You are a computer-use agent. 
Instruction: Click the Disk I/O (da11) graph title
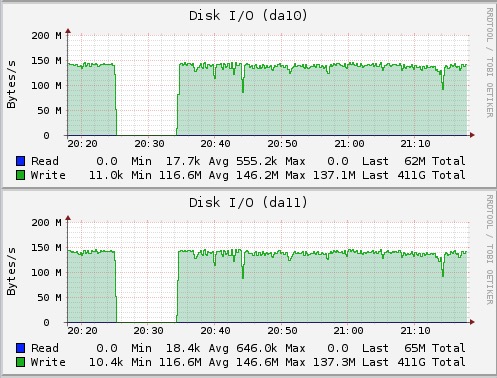(248, 203)
